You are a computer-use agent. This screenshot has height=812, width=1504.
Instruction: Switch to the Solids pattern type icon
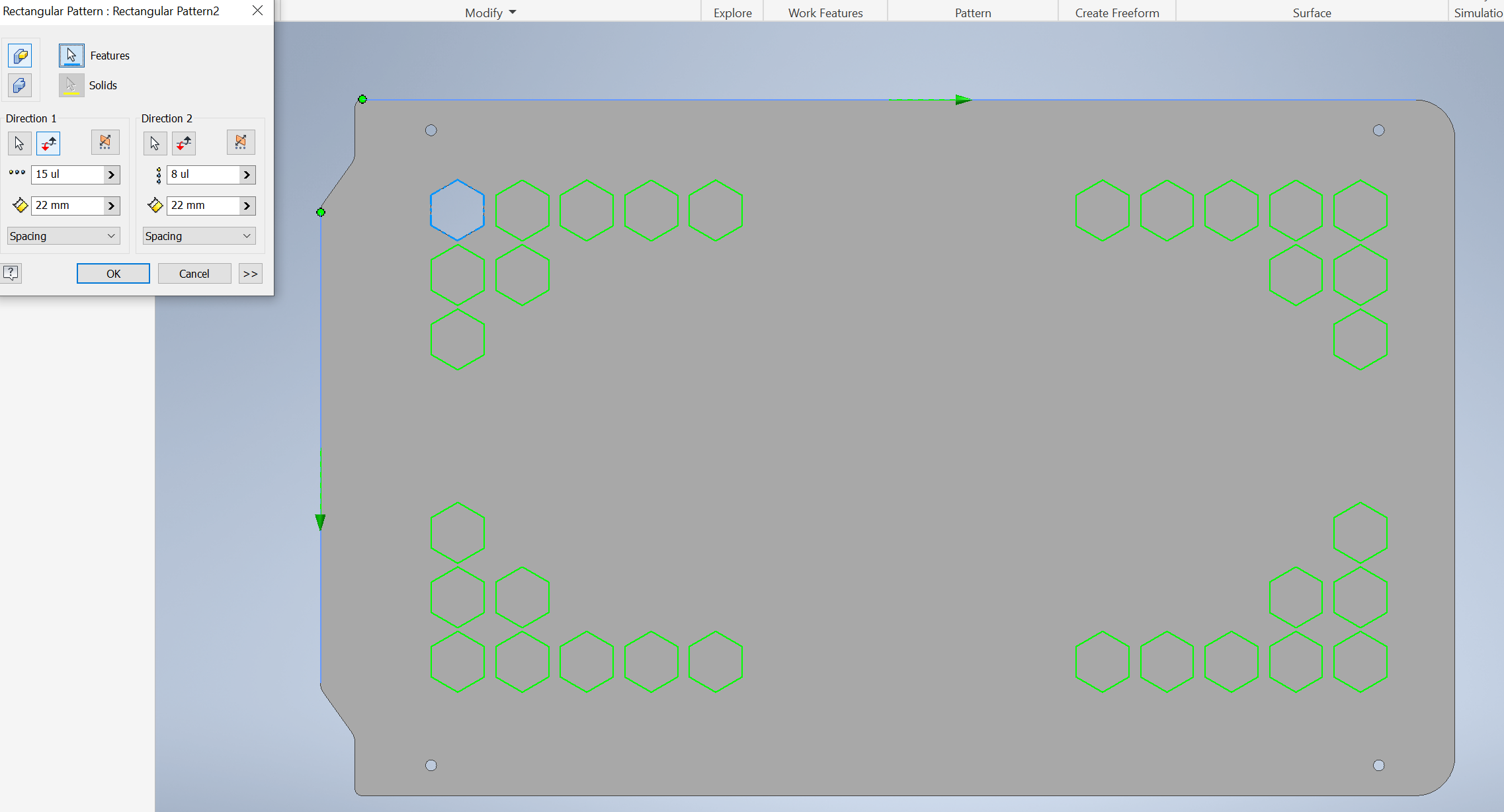coord(20,85)
